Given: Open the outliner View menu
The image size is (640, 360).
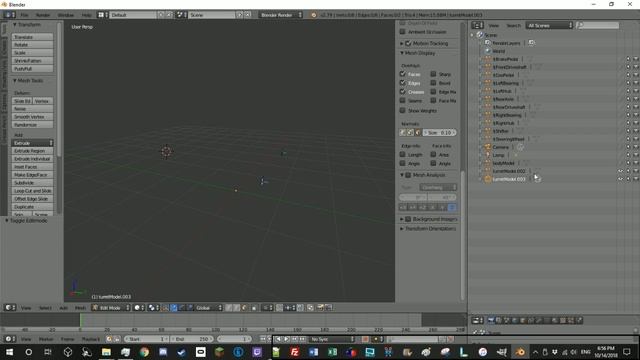Looking at the screenshot, I should [x=493, y=25].
